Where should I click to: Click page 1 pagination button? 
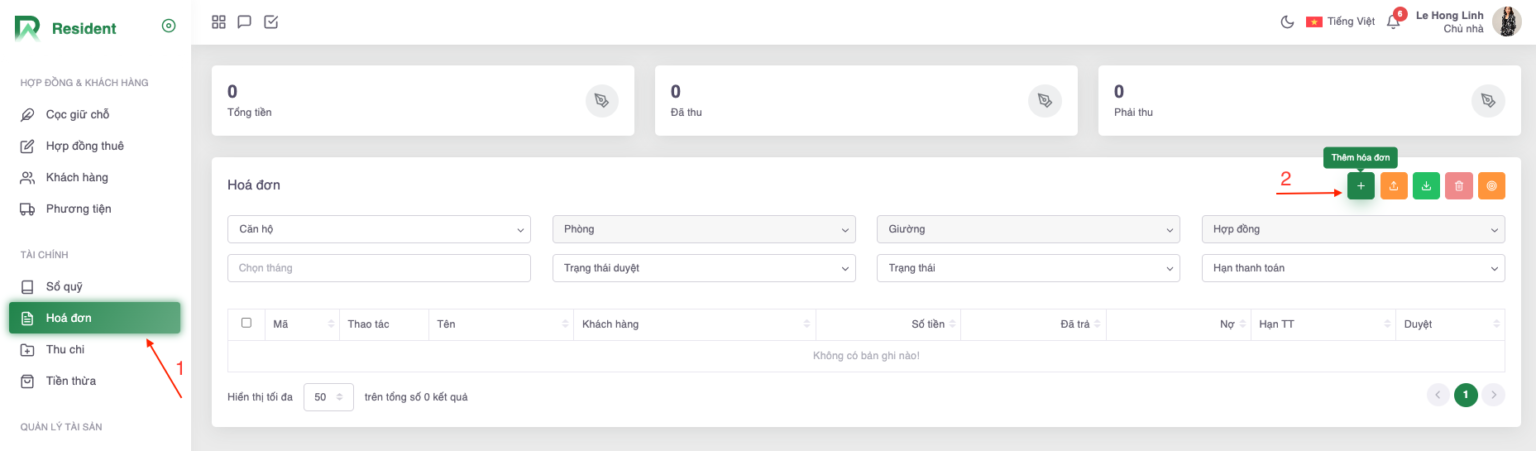[x=1465, y=395]
